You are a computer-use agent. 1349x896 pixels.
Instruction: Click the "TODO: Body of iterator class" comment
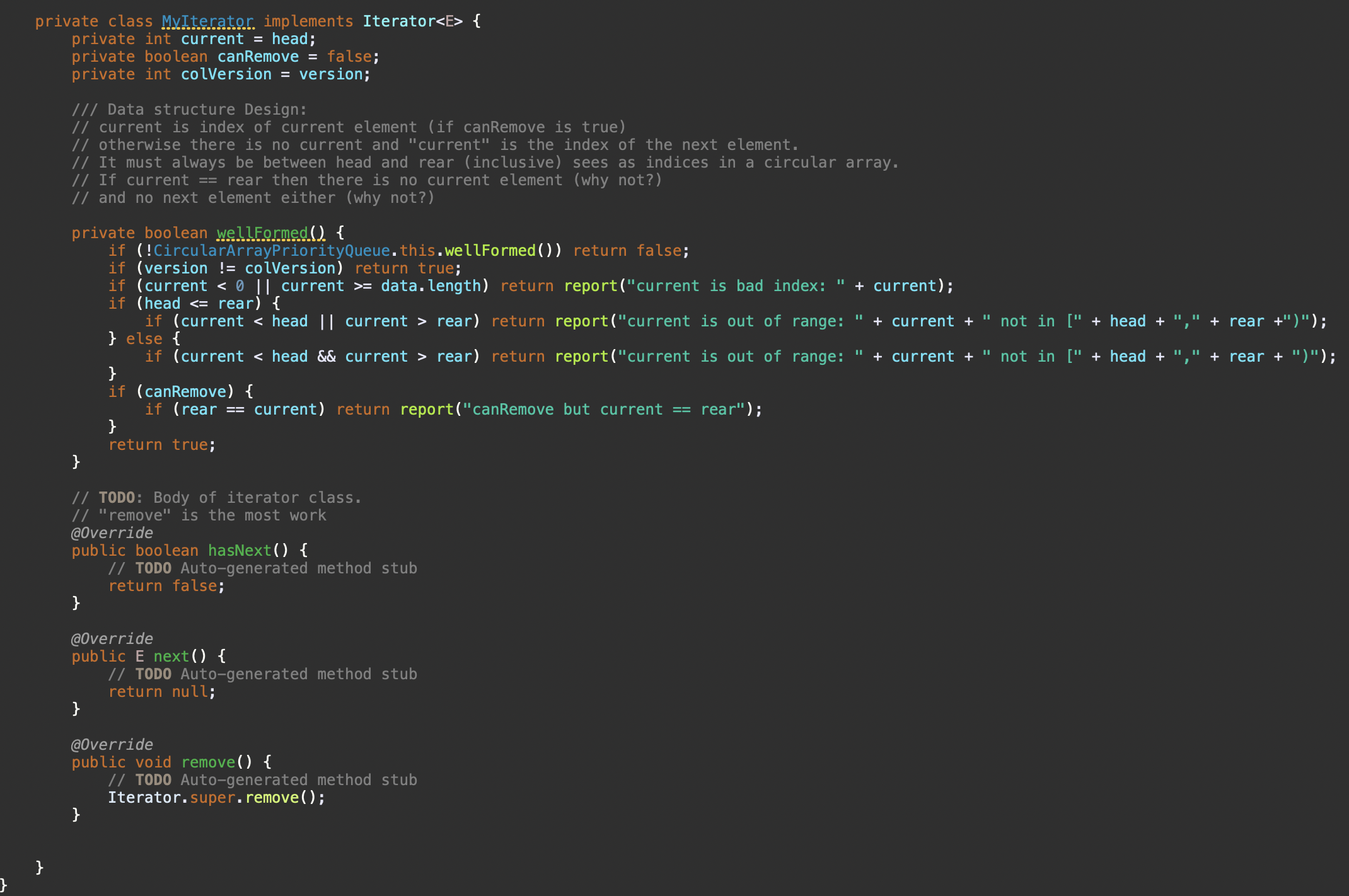[217, 498]
